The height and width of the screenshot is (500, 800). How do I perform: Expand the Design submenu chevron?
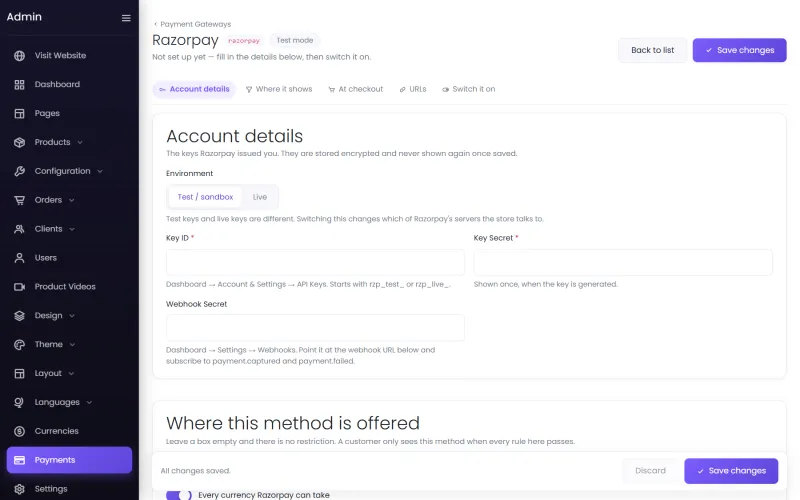coord(72,316)
